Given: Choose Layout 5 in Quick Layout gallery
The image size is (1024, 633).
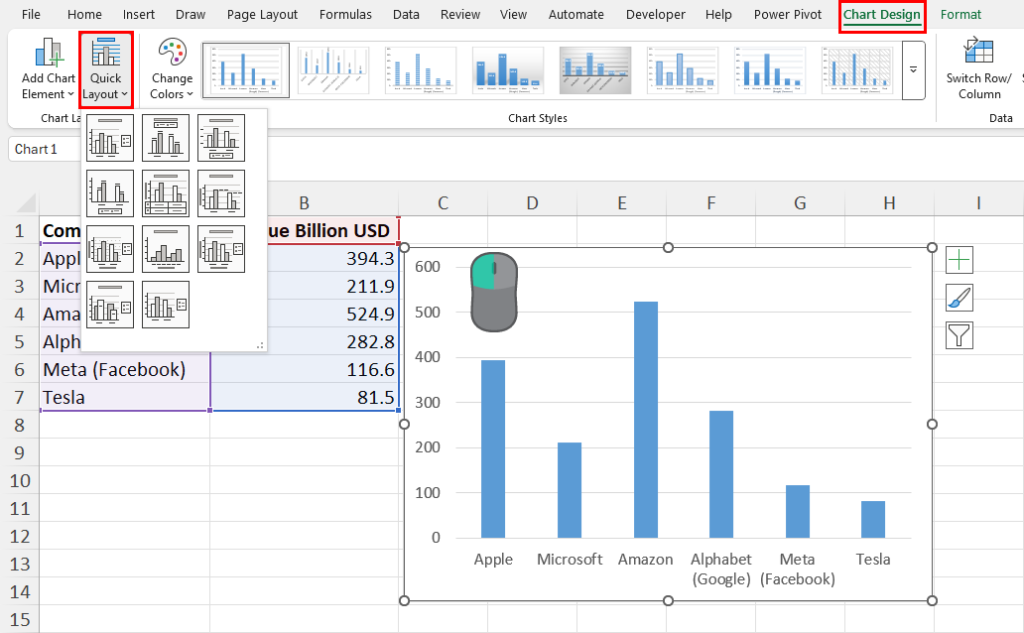Looking at the screenshot, I should (x=165, y=193).
